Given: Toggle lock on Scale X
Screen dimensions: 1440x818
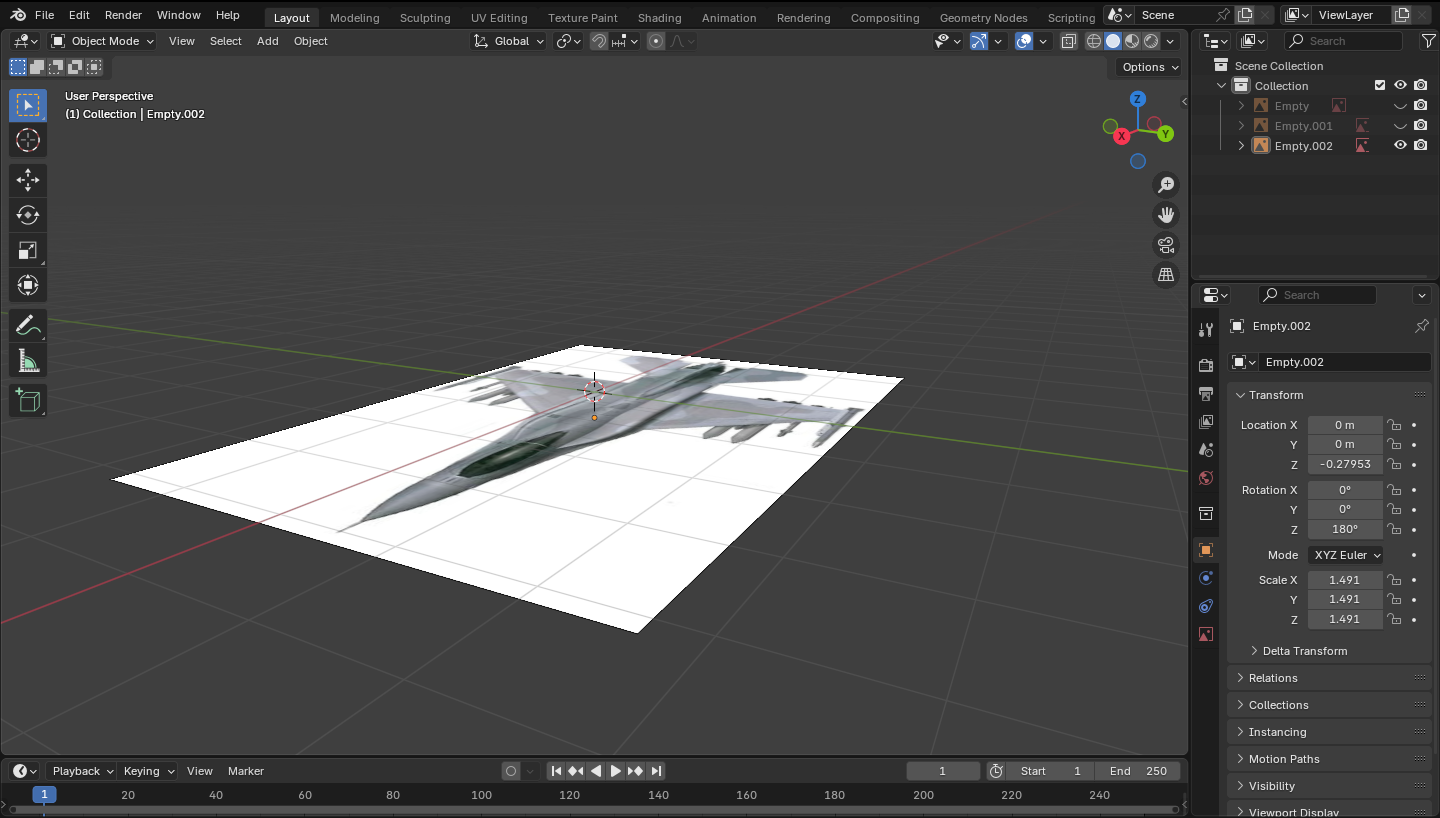Looking at the screenshot, I should [1394, 580].
